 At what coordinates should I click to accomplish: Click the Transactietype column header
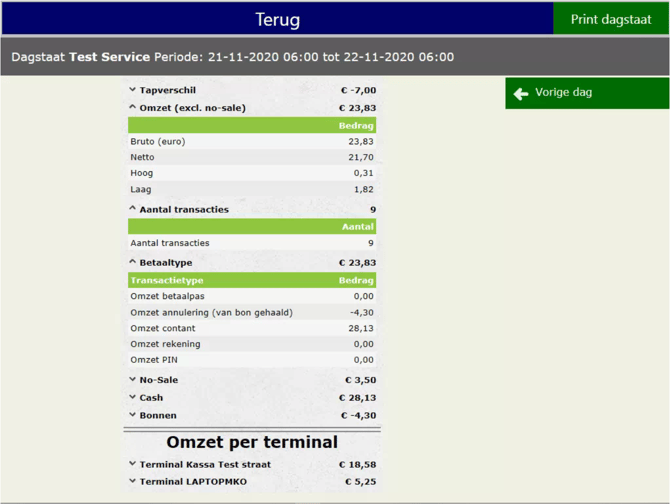coord(167,281)
